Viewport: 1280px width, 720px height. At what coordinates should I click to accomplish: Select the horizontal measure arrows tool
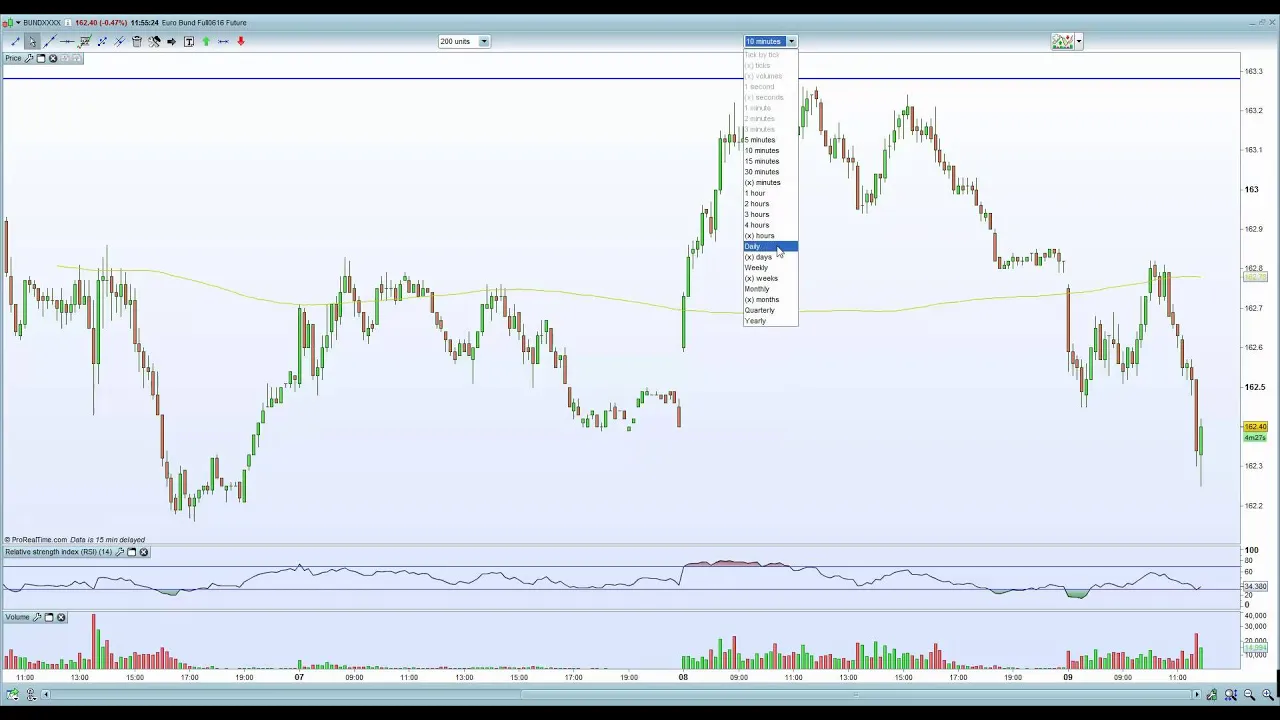223,41
